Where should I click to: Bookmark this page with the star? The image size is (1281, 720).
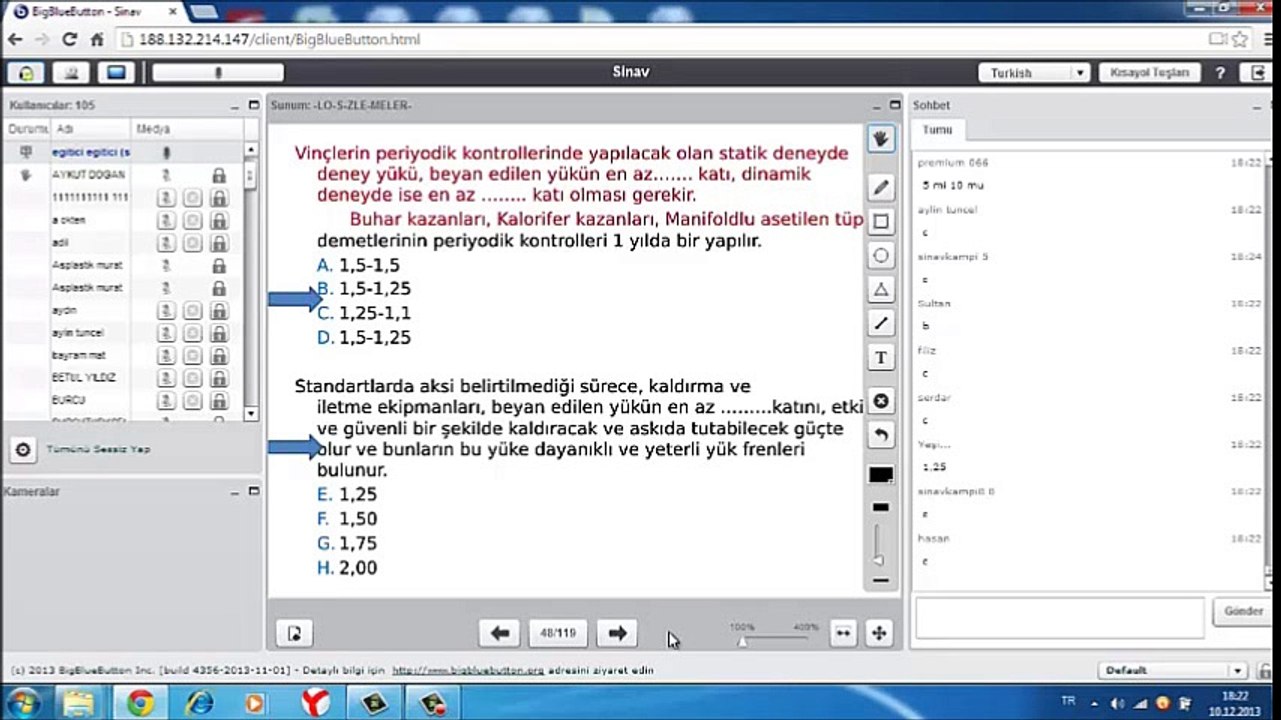tap(1240, 40)
